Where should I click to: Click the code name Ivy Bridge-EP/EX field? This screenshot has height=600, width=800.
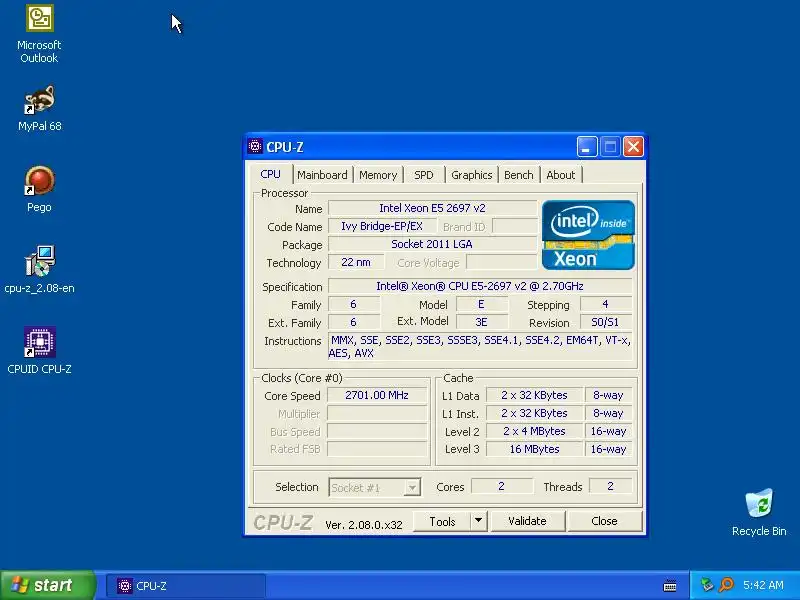point(382,226)
